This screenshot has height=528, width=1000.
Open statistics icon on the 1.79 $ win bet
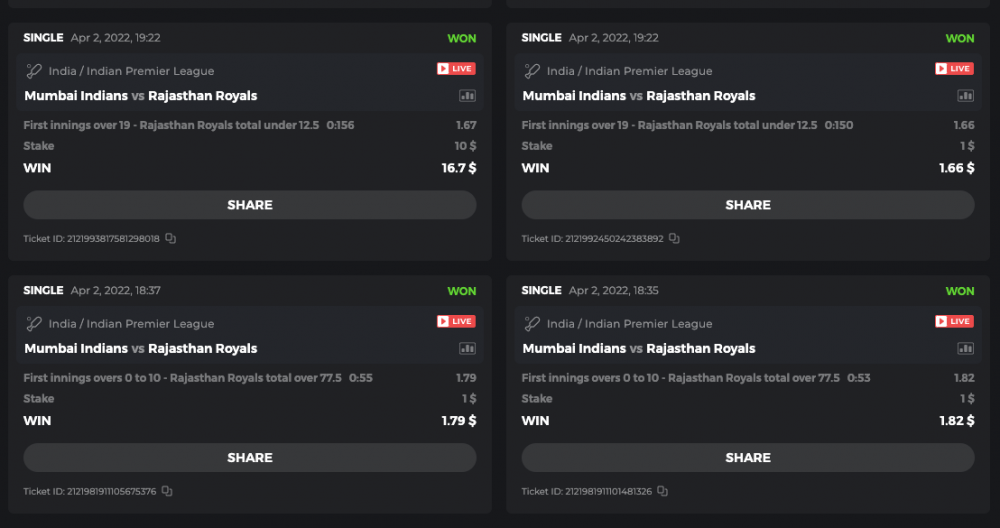(x=467, y=349)
